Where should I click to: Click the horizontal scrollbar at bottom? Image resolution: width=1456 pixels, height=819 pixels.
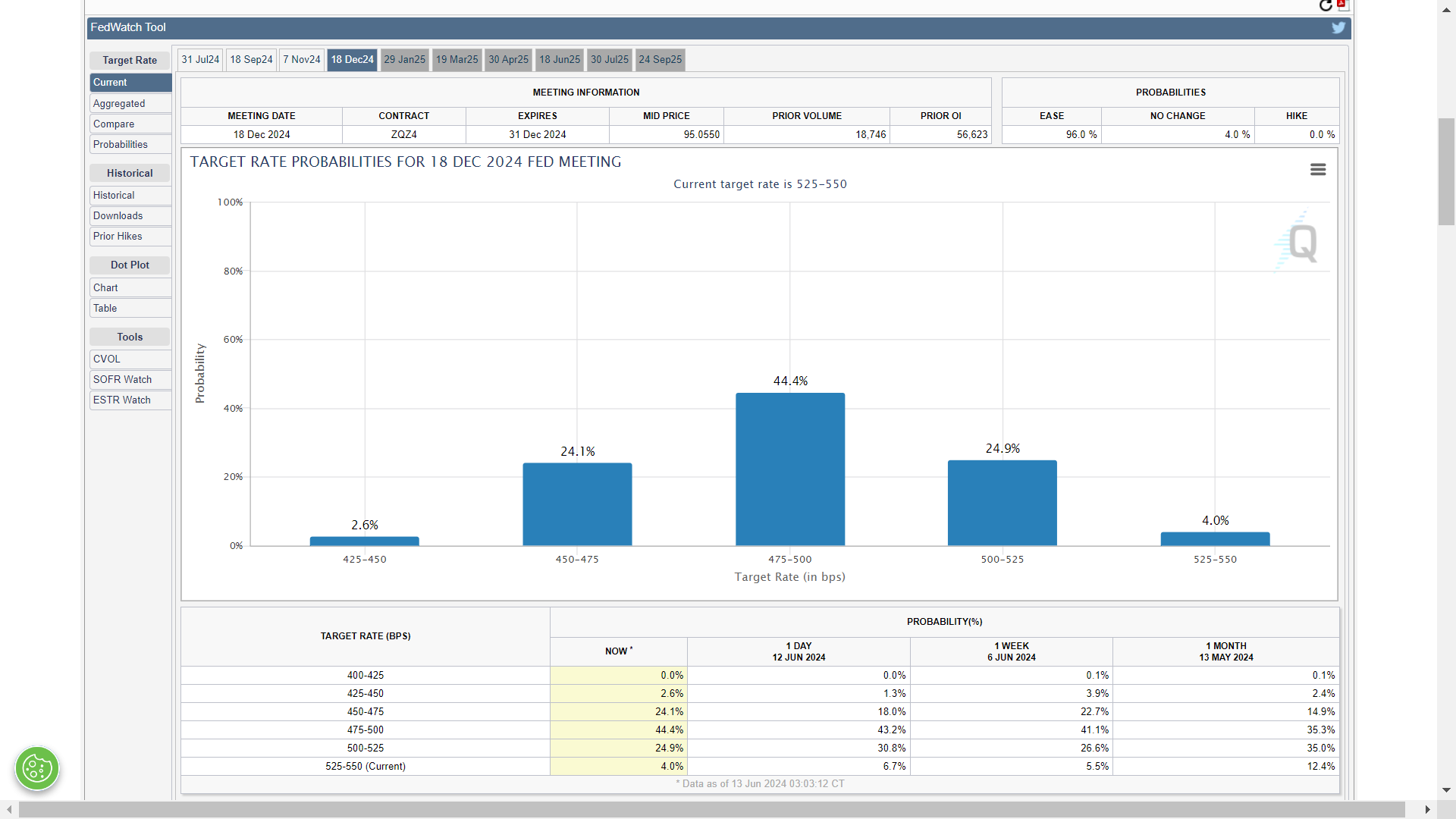coord(712,810)
